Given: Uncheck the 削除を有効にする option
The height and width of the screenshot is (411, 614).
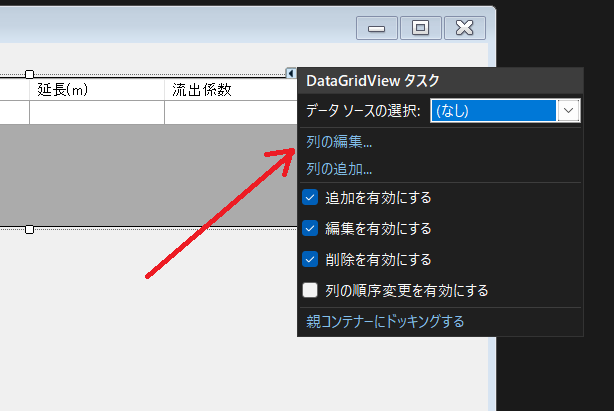Looking at the screenshot, I should 311,260.
